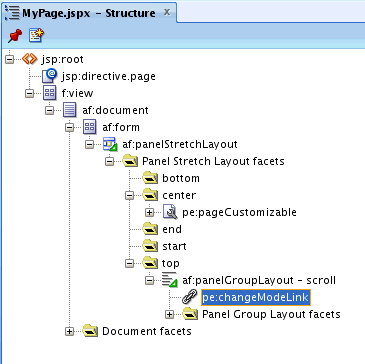365x364 pixels.
Task: Select the af:form label
Action: (x=121, y=127)
